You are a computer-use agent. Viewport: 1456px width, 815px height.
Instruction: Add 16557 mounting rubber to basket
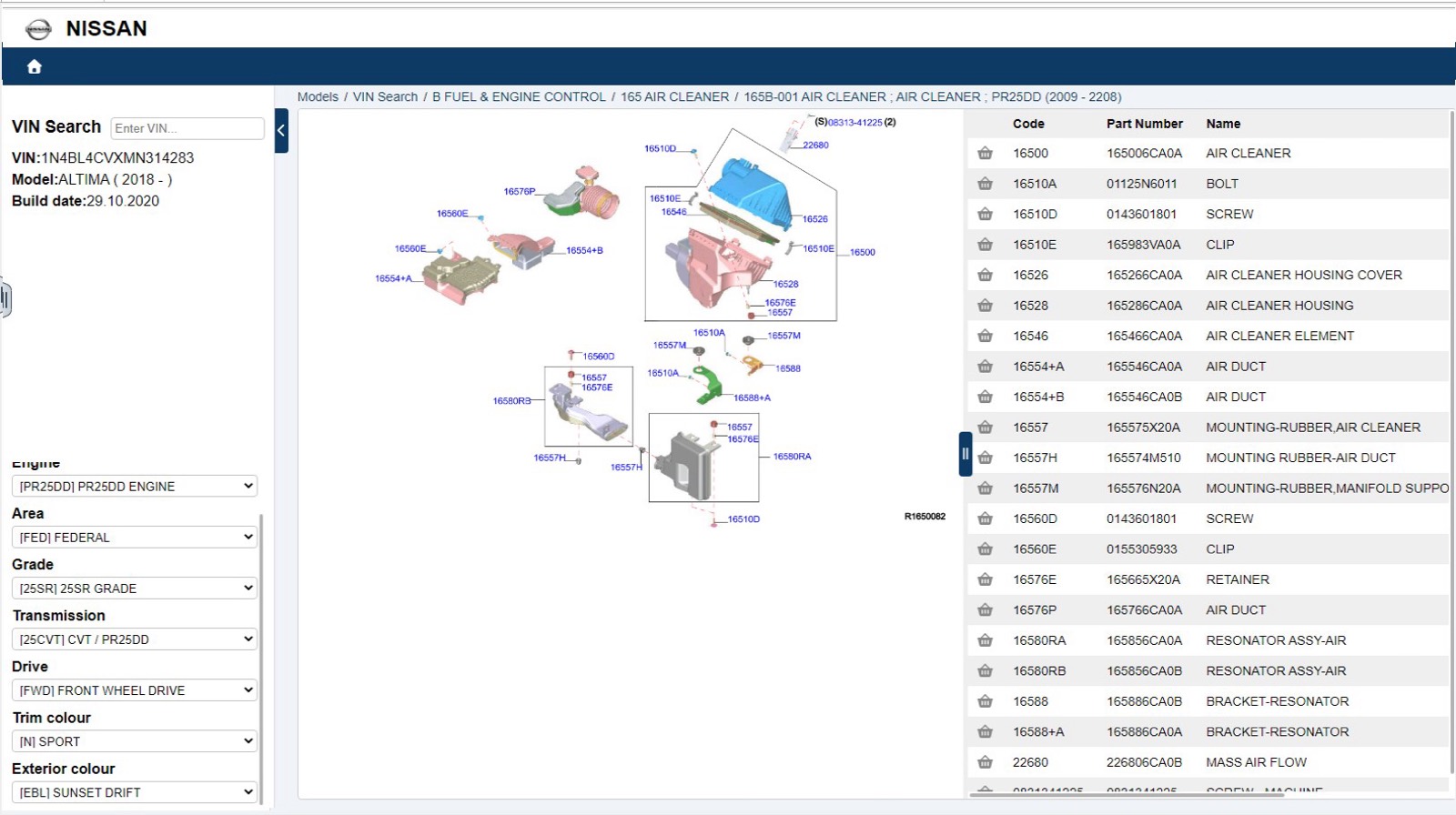(x=986, y=428)
